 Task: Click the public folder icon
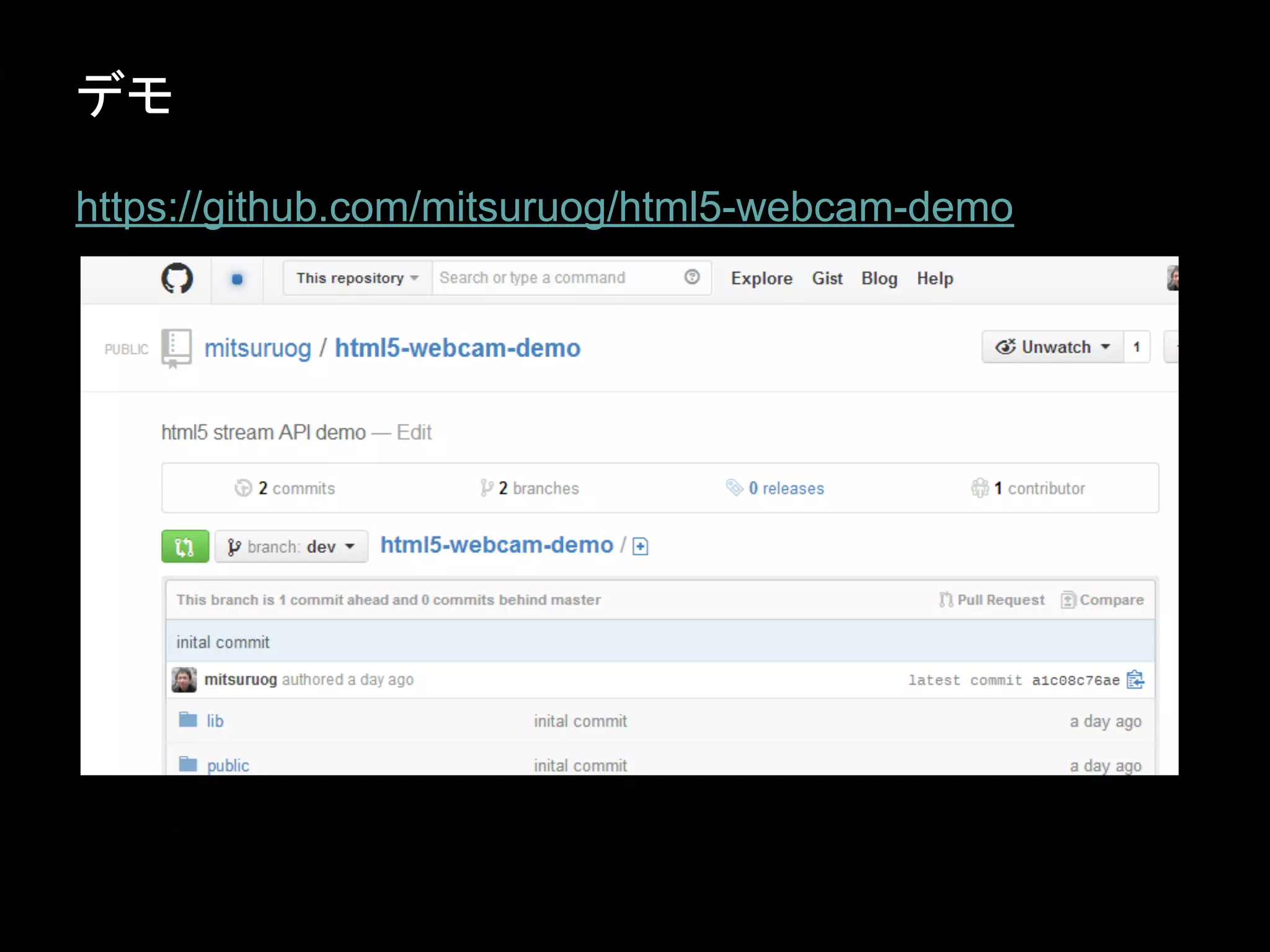tap(188, 764)
